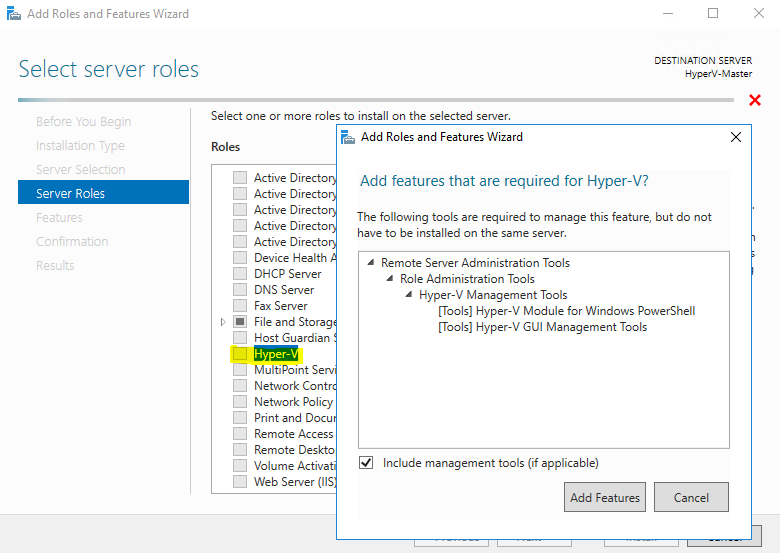This screenshot has width=780, height=553.
Task: Collapse Hyper-V Management Tools node
Action: (x=409, y=294)
